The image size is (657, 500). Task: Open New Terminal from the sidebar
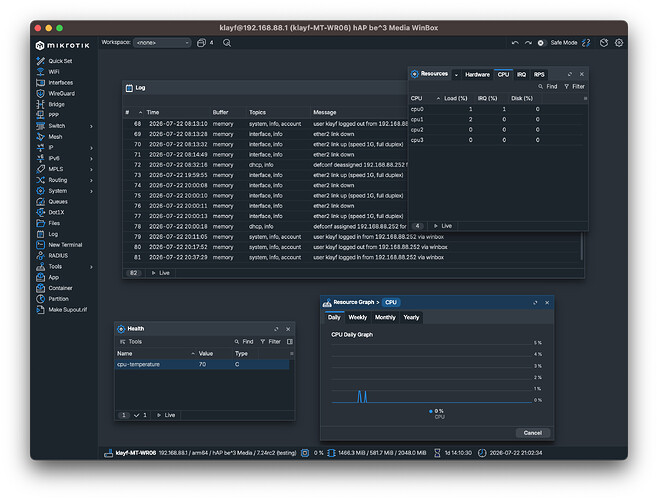click(x=65, y=245)
